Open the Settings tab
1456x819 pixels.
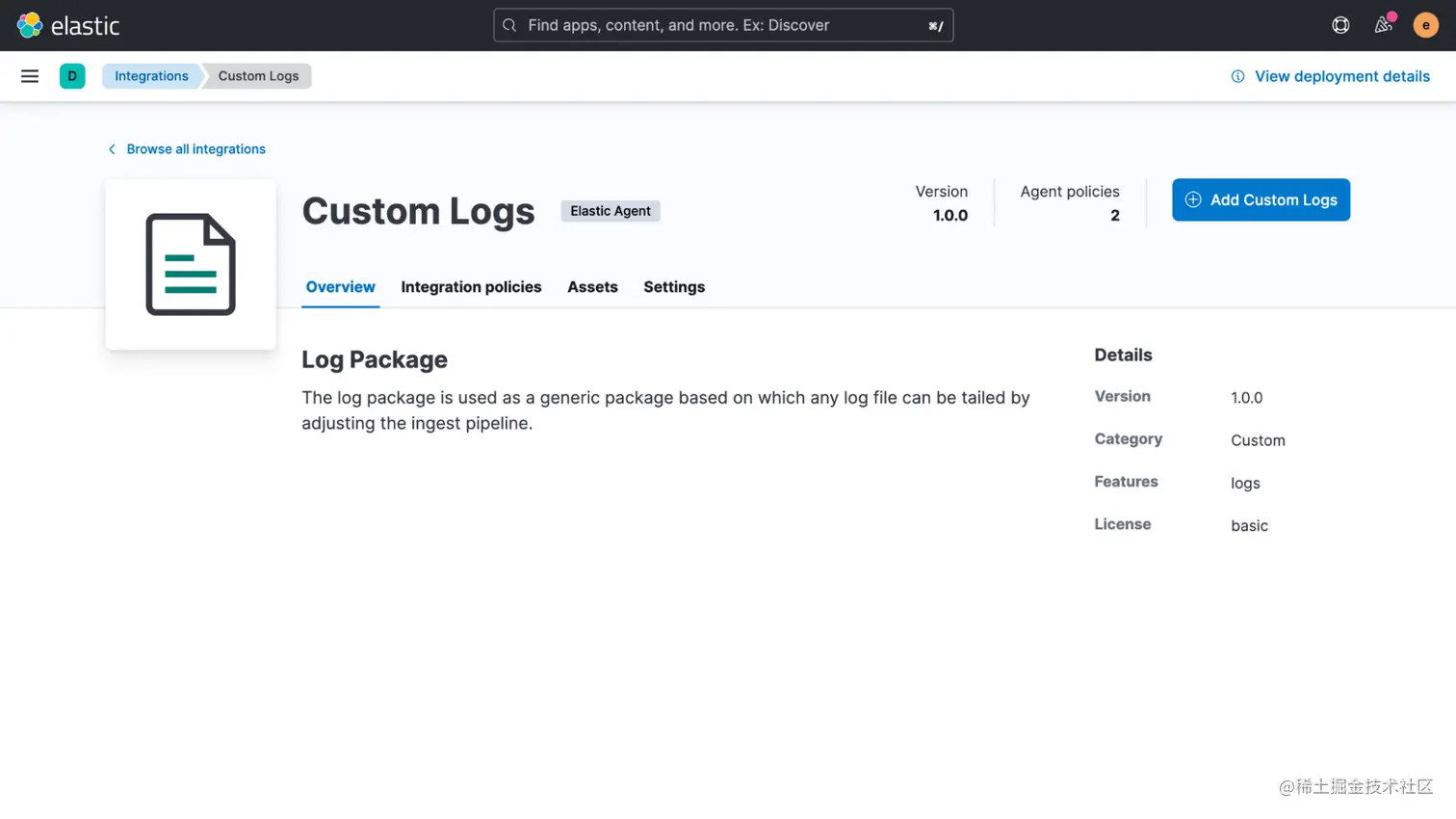[x=674, y=287]
